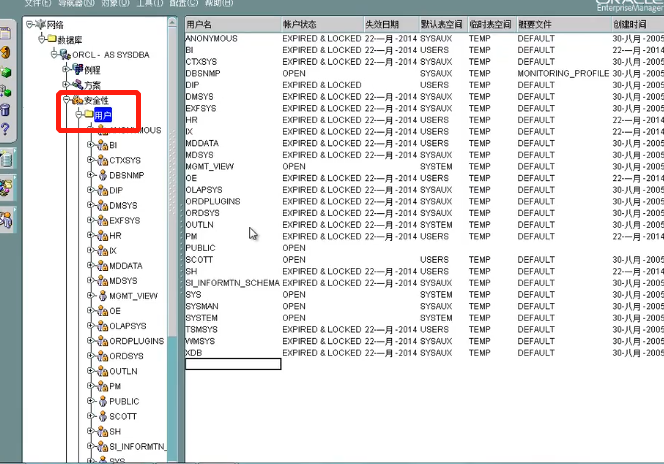Click the empty selected cell below XDB
The width and height of the screenshot is (664, 464).
233,364
